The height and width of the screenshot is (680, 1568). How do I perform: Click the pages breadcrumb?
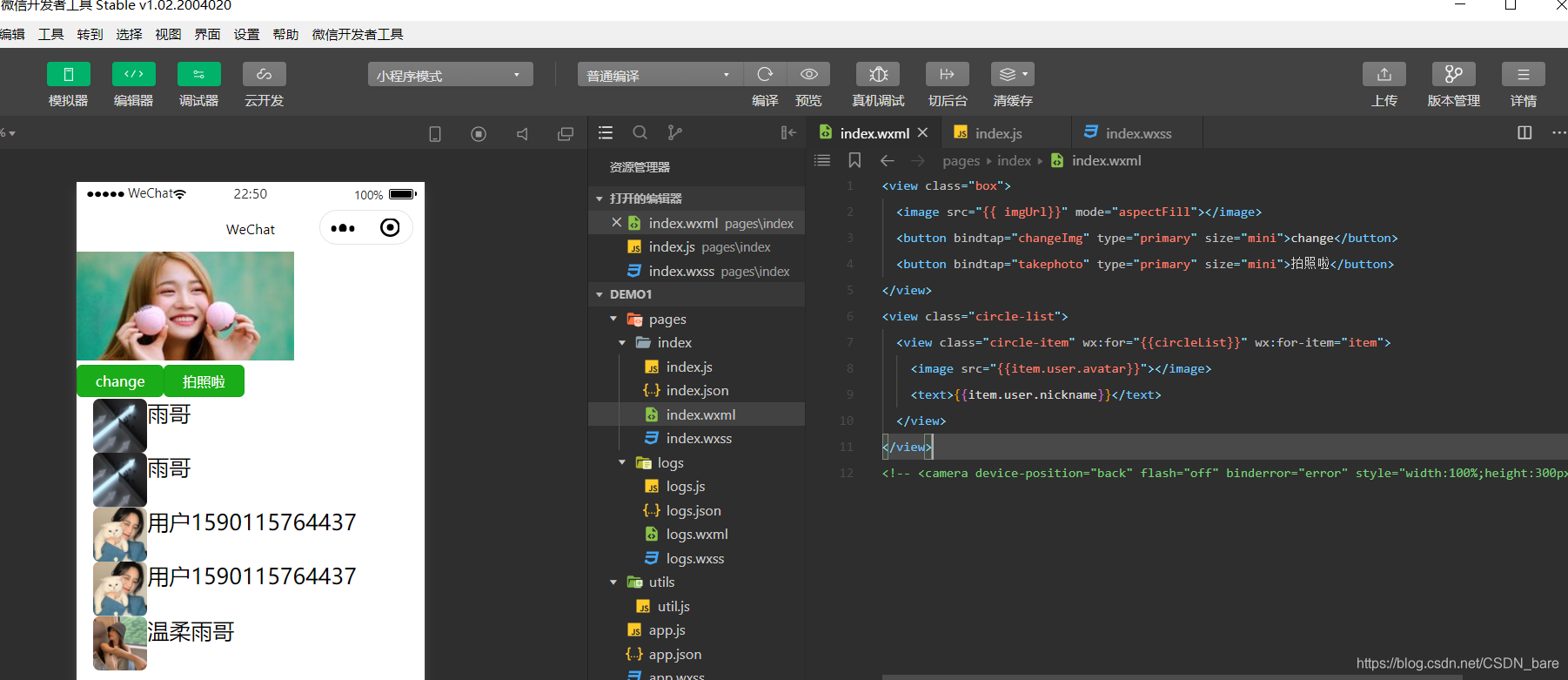(x=961, y=161)
